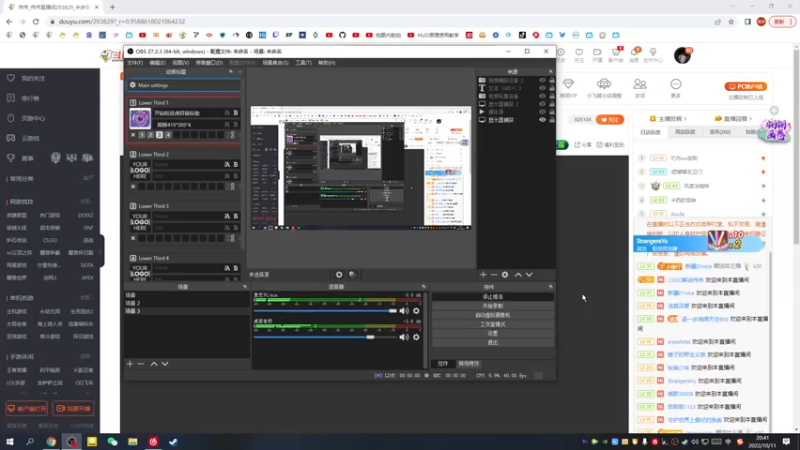Toggle lock on bottom 显示器捕获 source
800x450 pixels.
coord(552,120)
